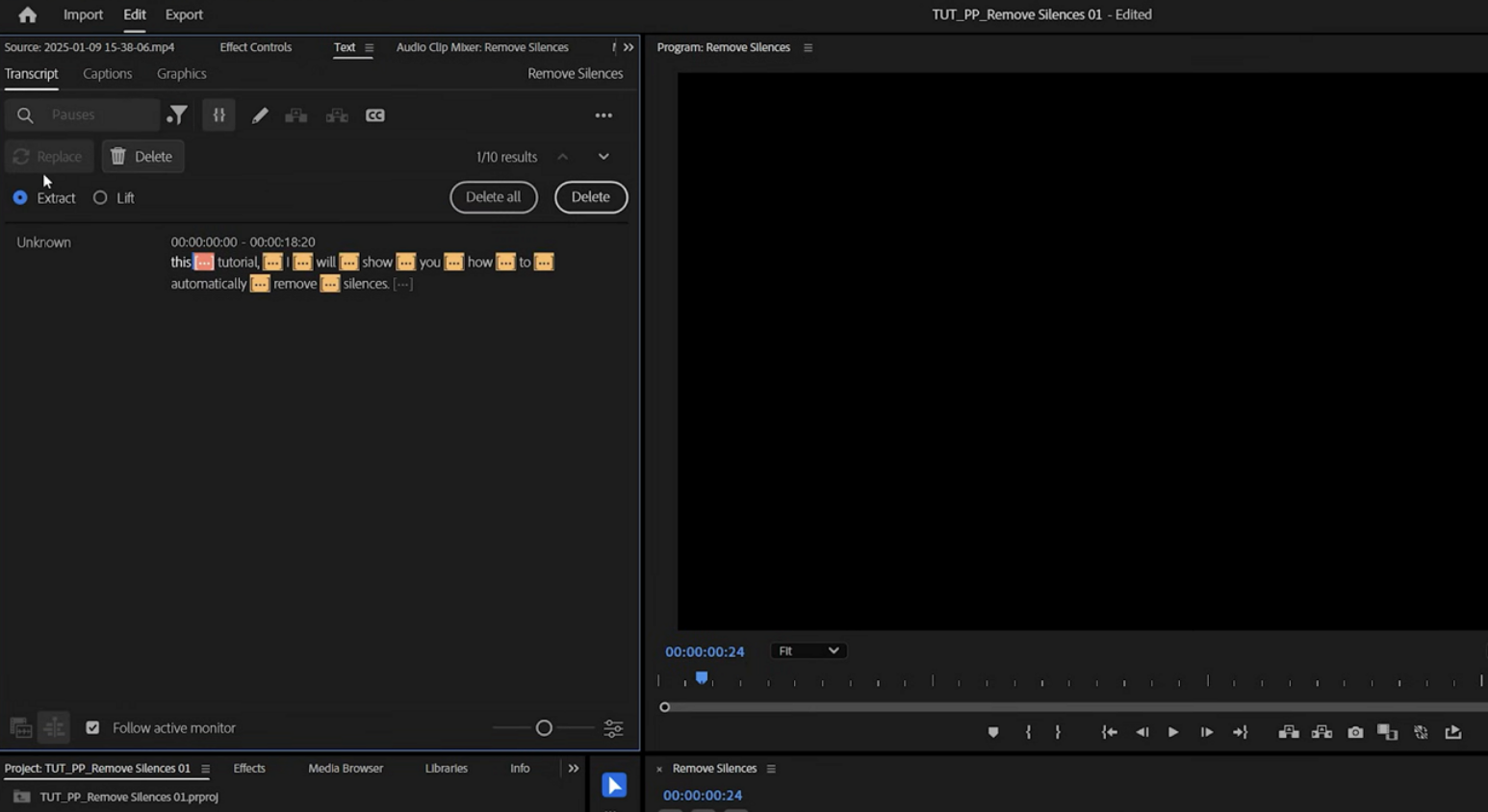Click the Transcript view icon at the panel bottom left
Screen dimensions: 1488x812
[20, 728]
